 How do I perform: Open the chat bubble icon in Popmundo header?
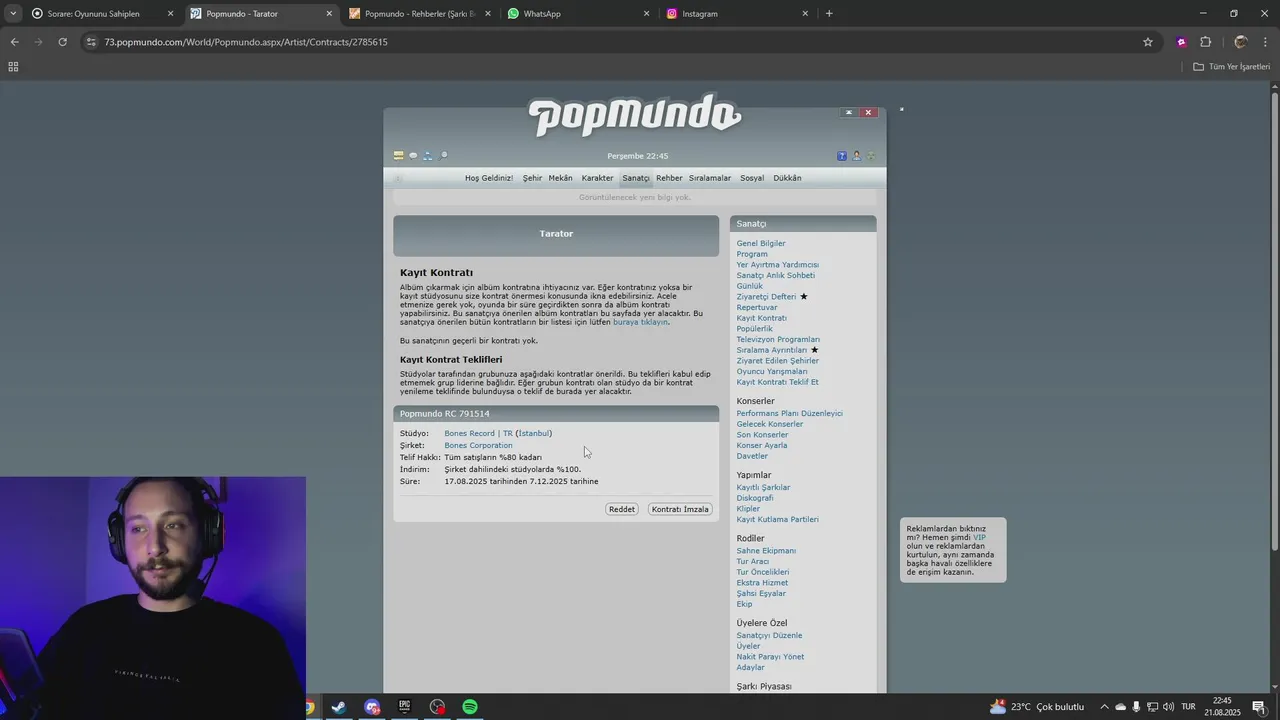[x=413, y=156]
